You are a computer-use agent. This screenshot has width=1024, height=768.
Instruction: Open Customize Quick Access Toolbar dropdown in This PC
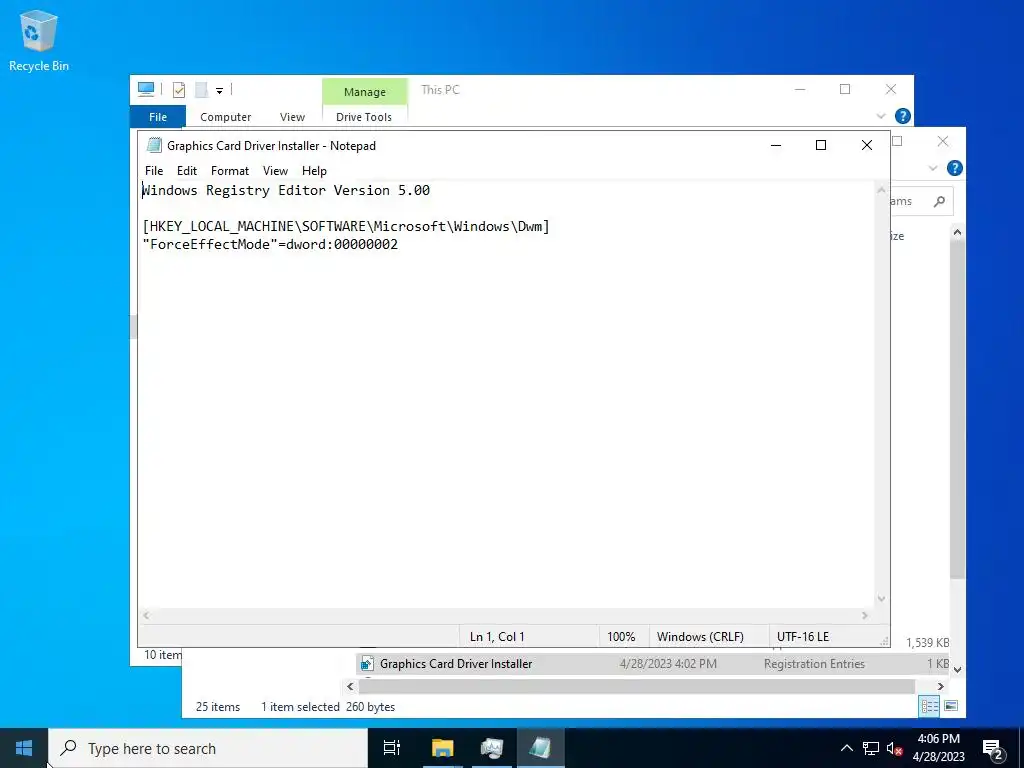[219, 91]
